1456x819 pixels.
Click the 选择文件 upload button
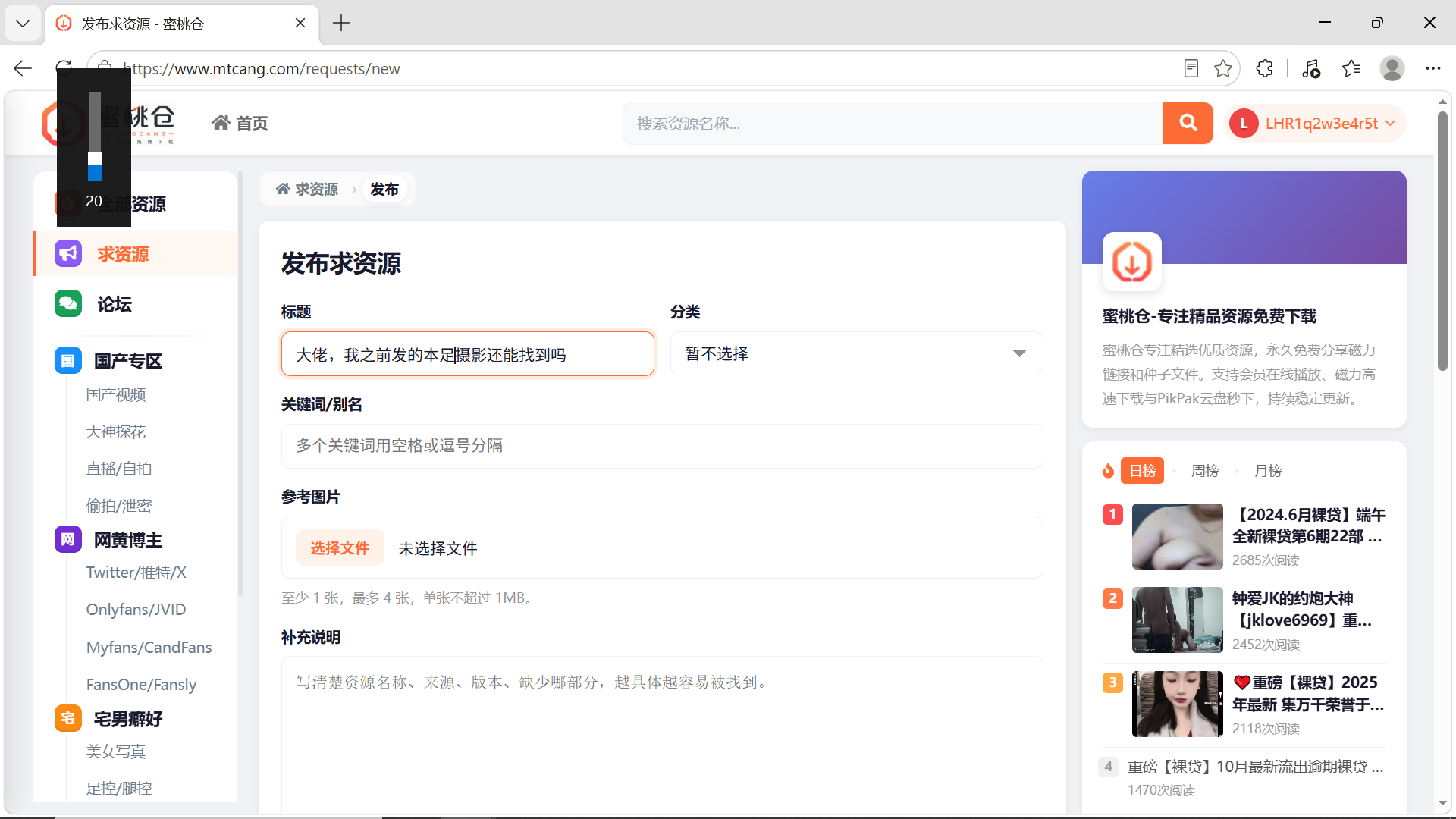340,548
